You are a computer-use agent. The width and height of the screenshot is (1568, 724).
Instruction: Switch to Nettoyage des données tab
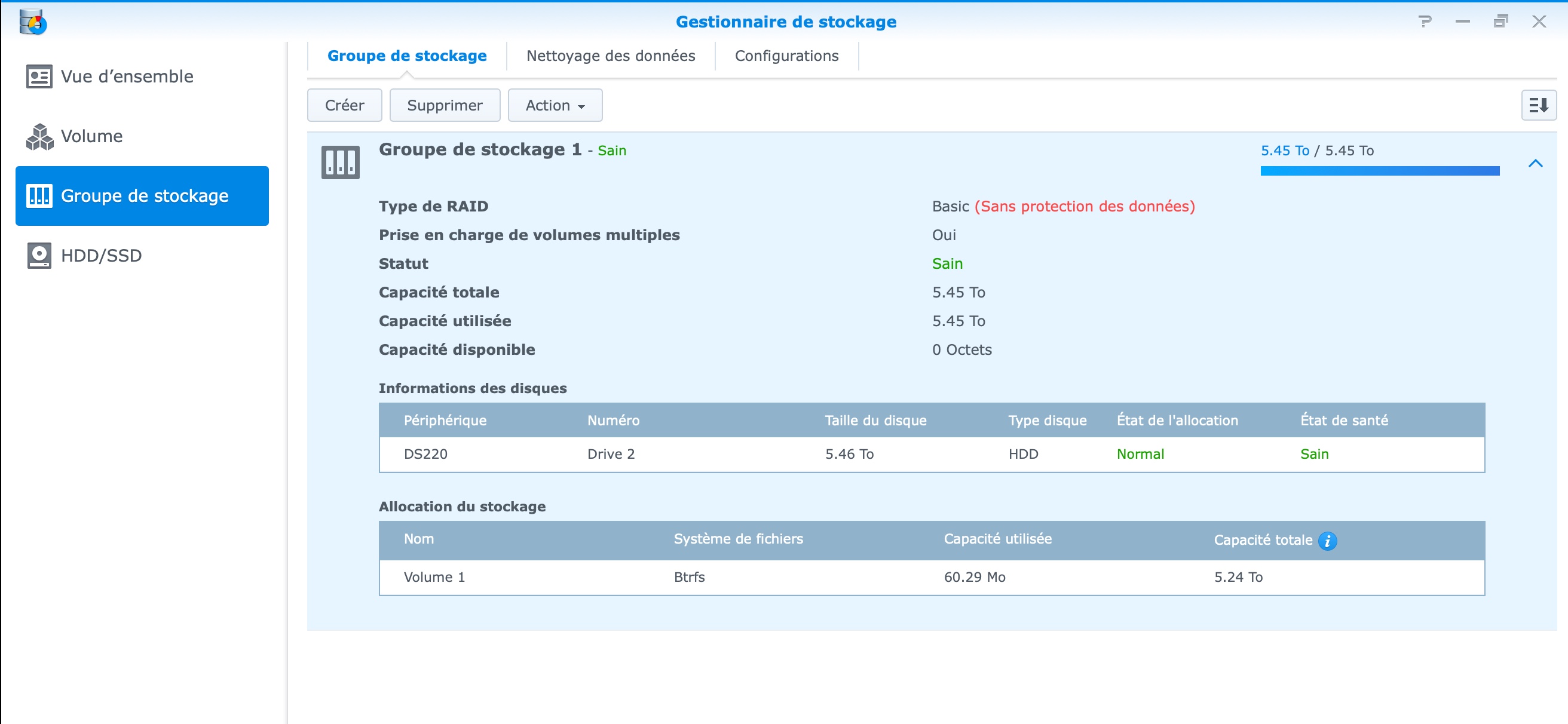coord(610,56)
